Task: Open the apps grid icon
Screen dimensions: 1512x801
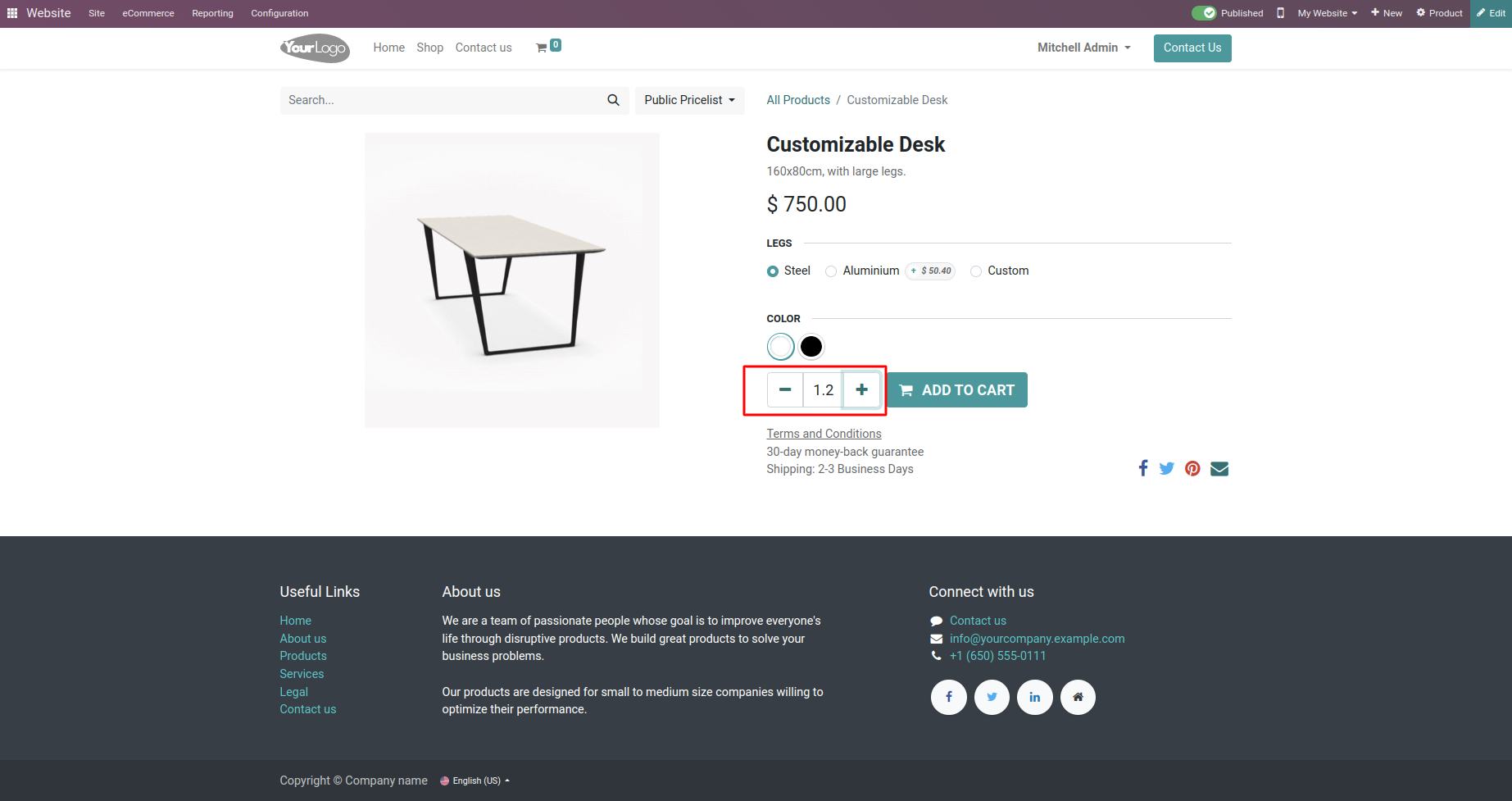Action: point(12,13)
